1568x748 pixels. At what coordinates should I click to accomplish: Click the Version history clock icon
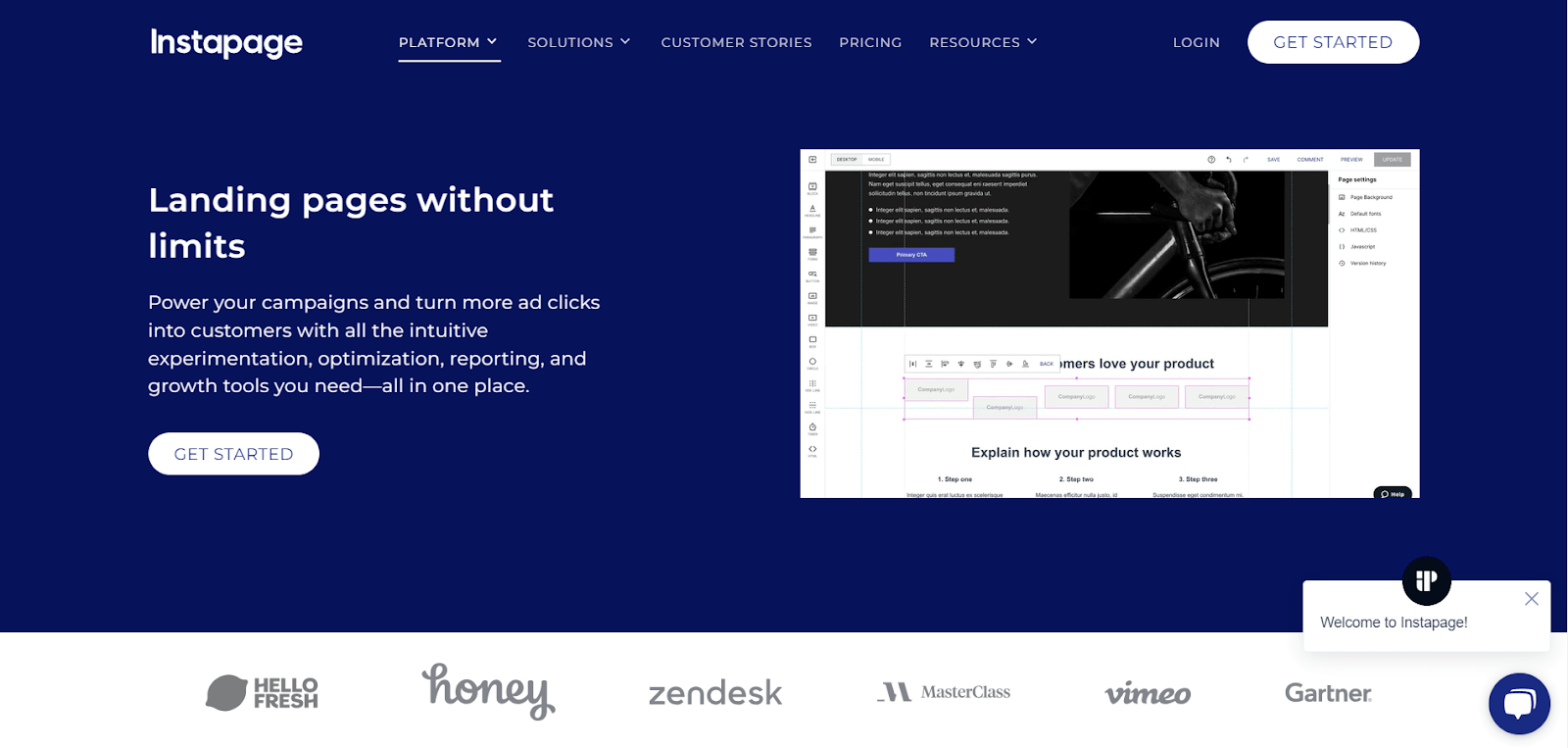pos(1342,263)
